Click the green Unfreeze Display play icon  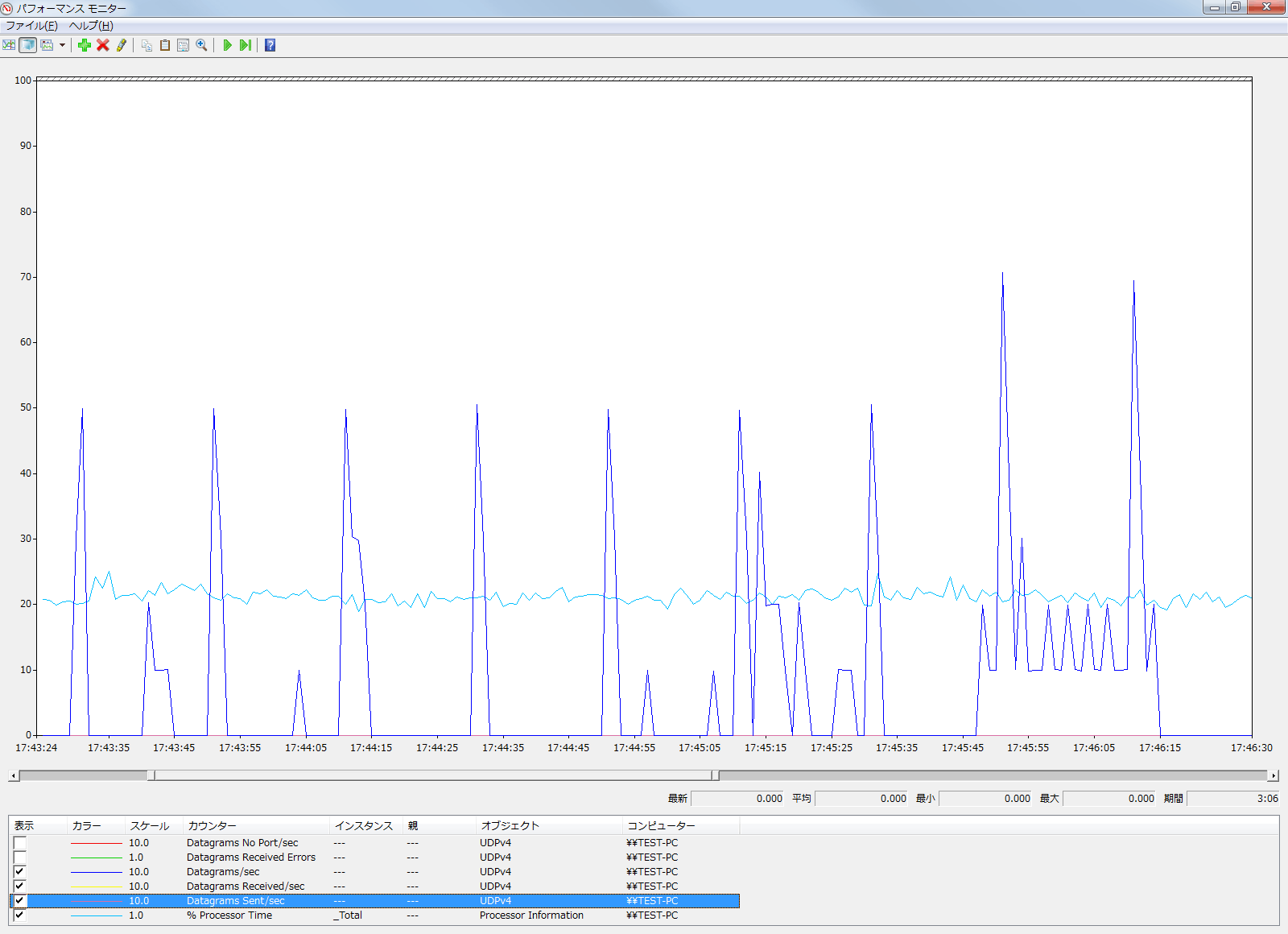pos(227,45)
